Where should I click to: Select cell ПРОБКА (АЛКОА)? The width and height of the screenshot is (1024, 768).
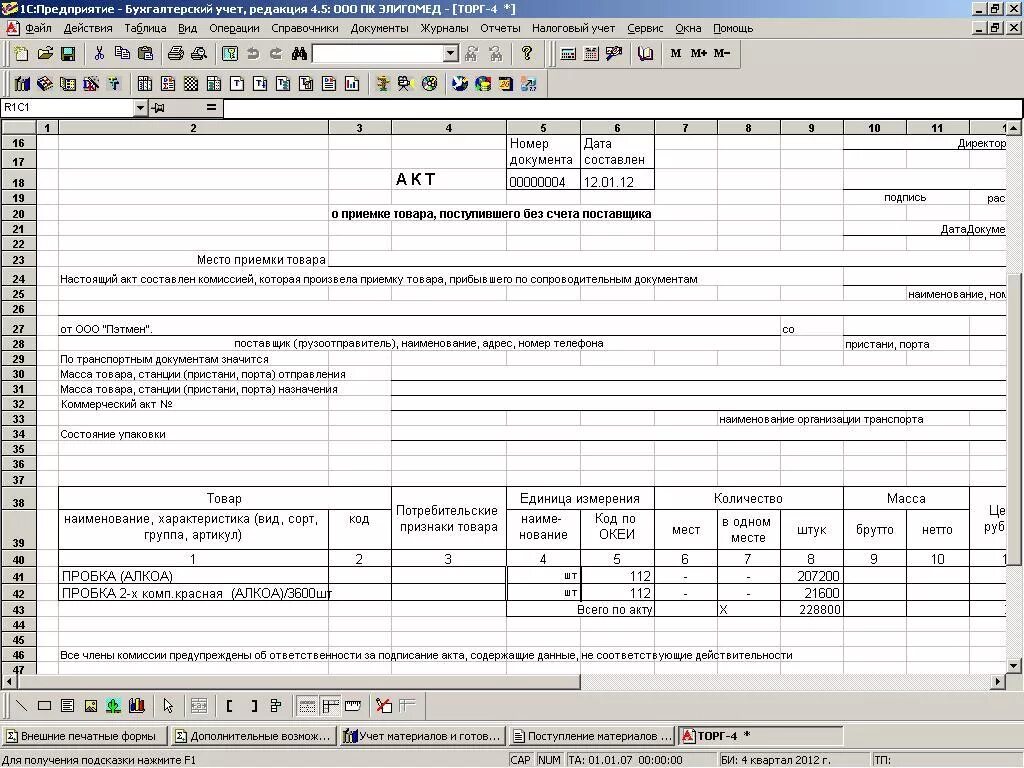click(x=193, y=576)
